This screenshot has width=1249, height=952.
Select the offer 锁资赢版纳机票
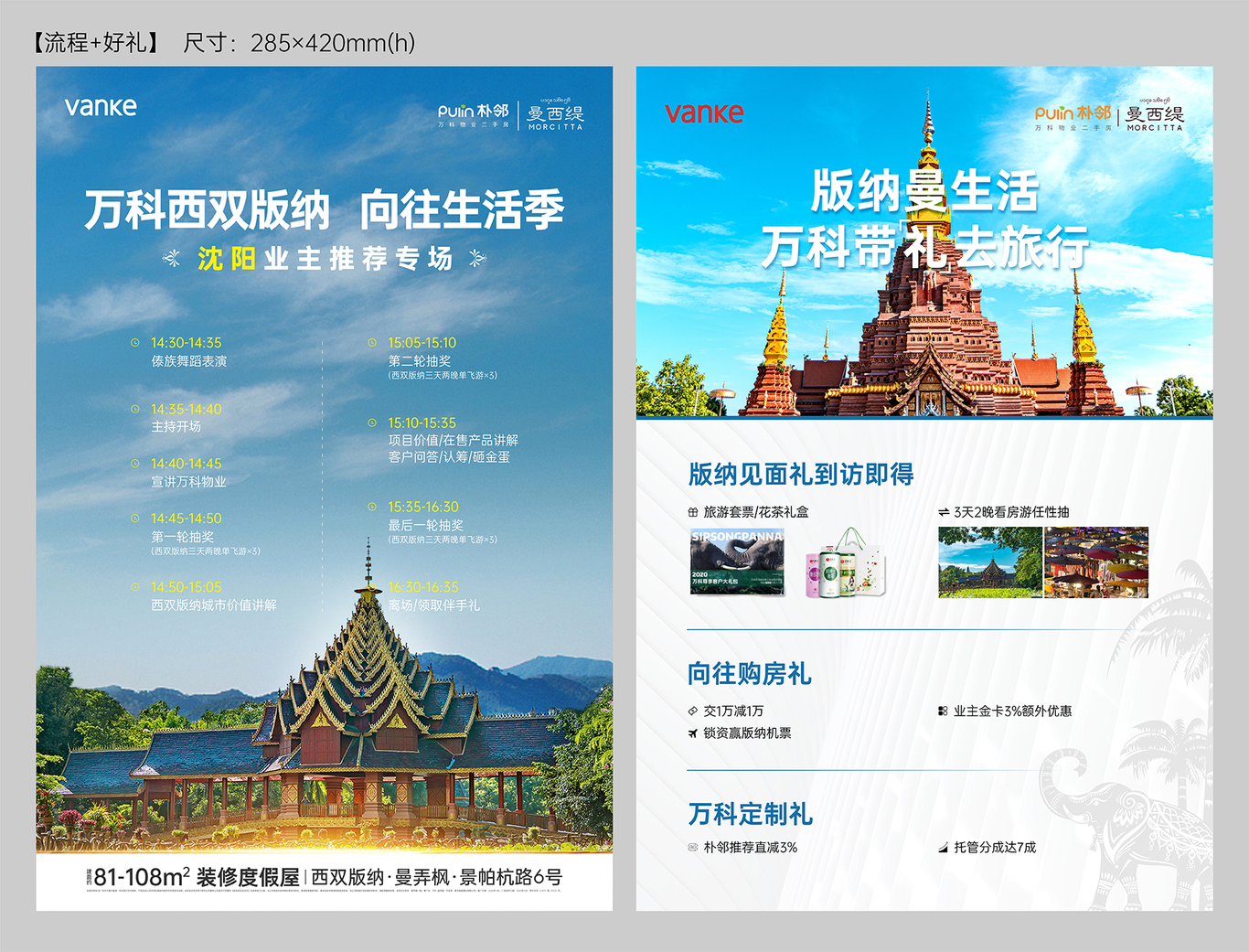(747, 733)
